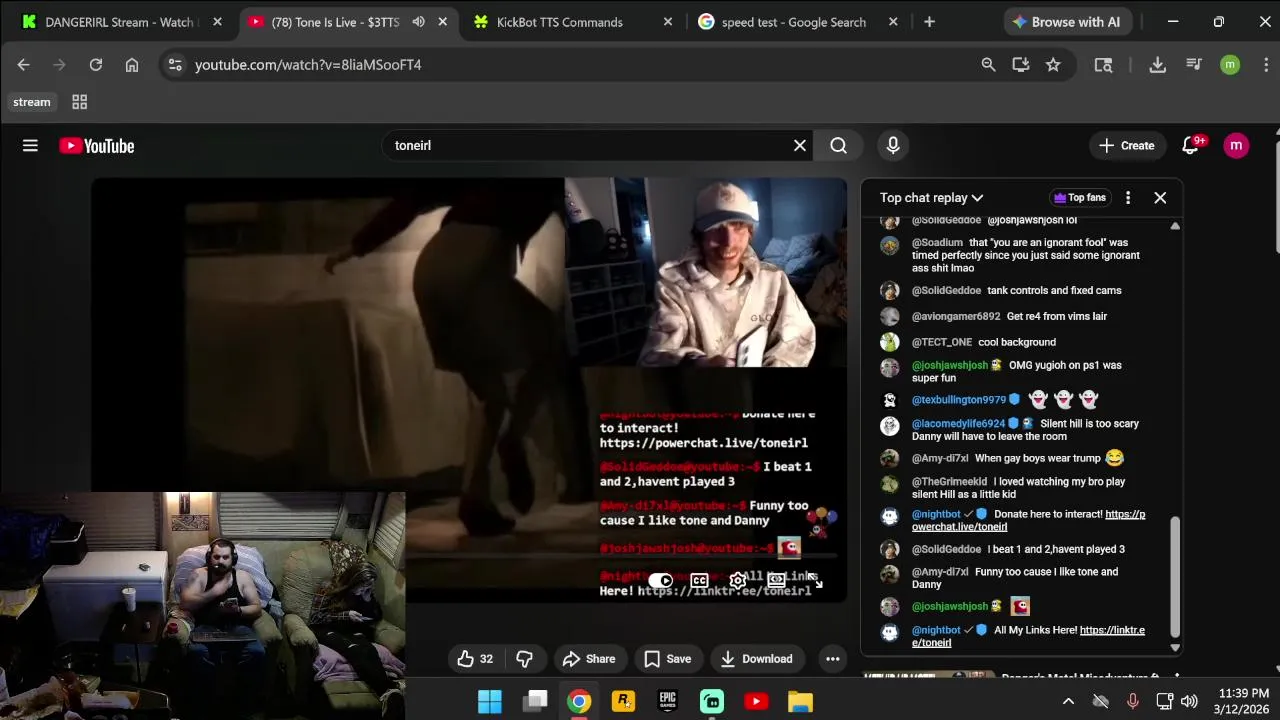
Task: Close the chat replay panel
Action: [1160, 198]
